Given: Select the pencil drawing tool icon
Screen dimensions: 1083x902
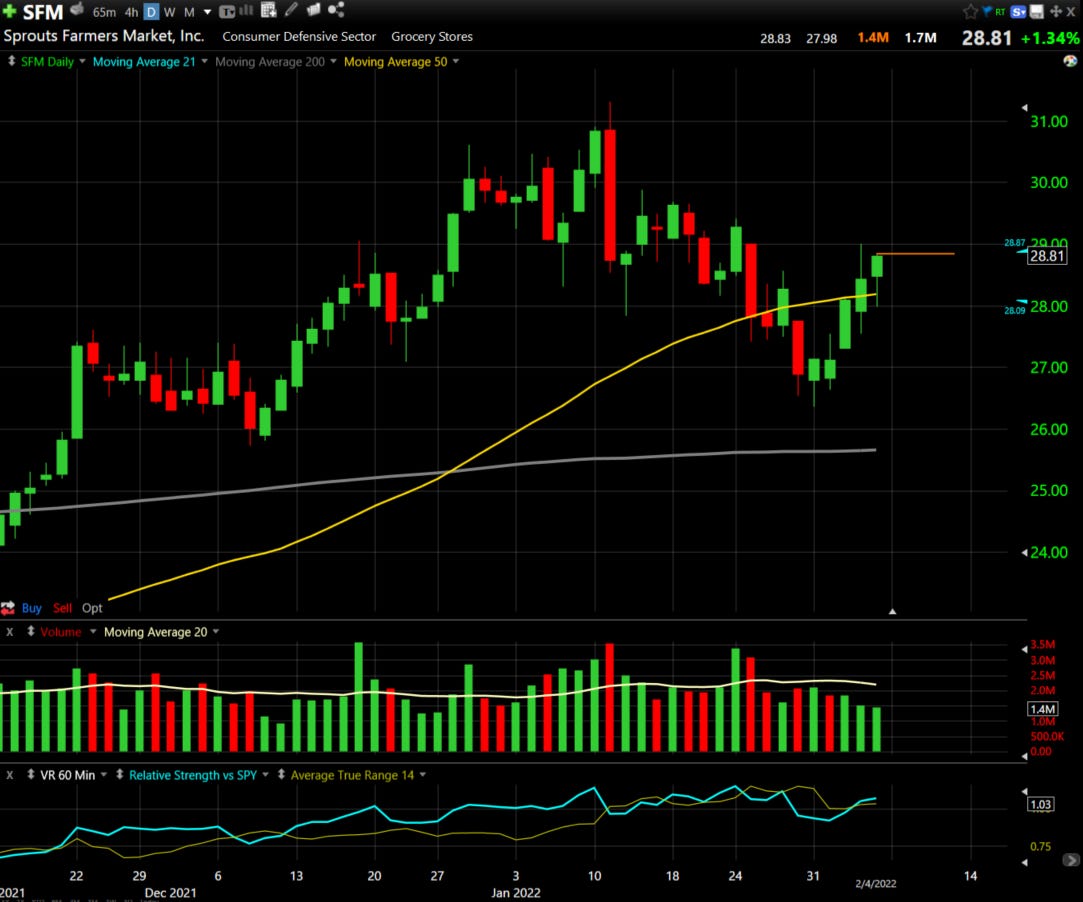Looking at the screenshot, I should (291, 9).
